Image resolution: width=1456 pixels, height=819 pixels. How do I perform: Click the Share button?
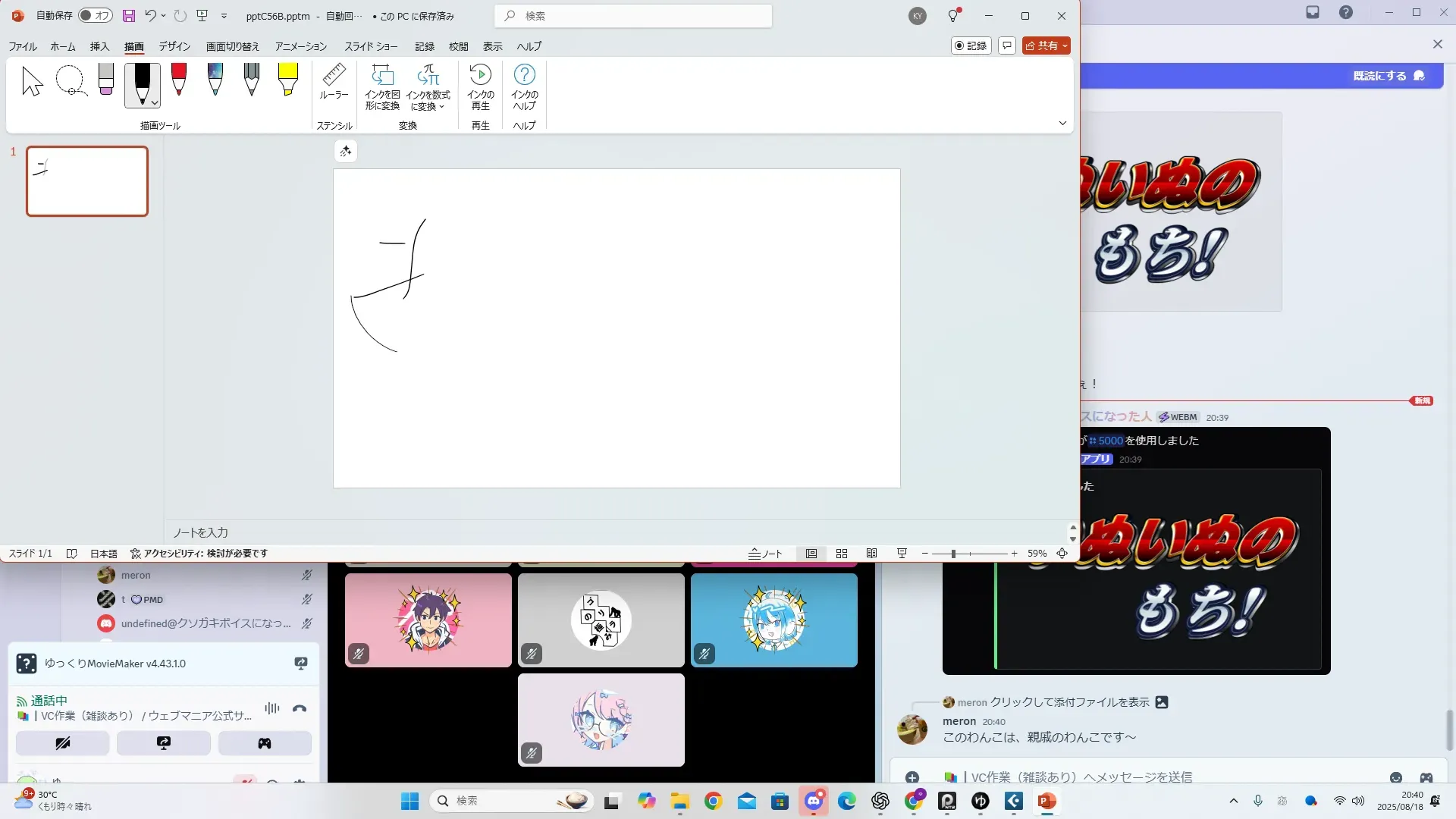pyautogui.click(x=1041, y=45)
